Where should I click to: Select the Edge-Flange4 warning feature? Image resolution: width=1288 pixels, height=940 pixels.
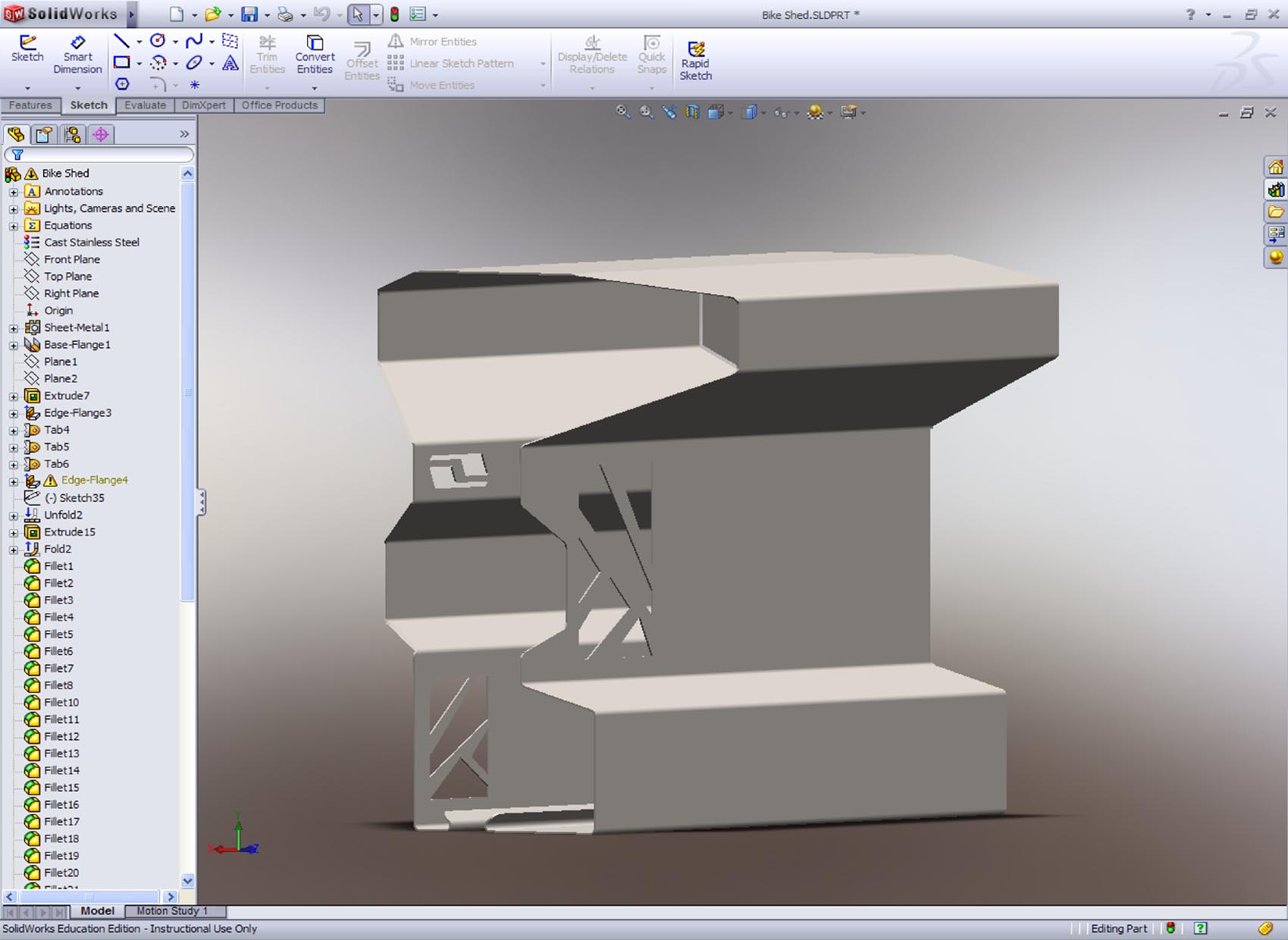pyautogui.click(x=95, y=480)
